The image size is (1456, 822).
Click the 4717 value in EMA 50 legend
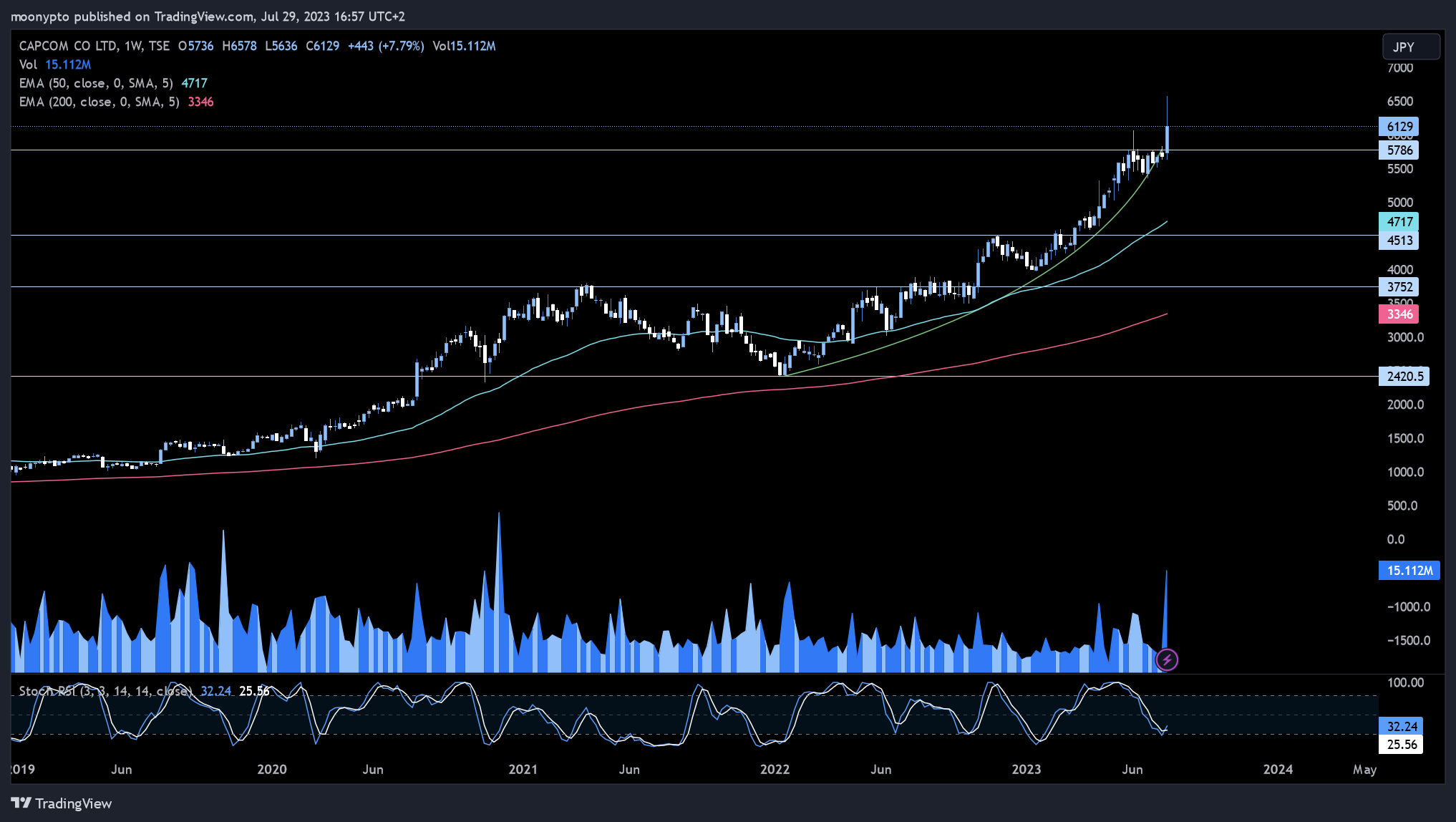pyautogui.click(x=194, y=83)
